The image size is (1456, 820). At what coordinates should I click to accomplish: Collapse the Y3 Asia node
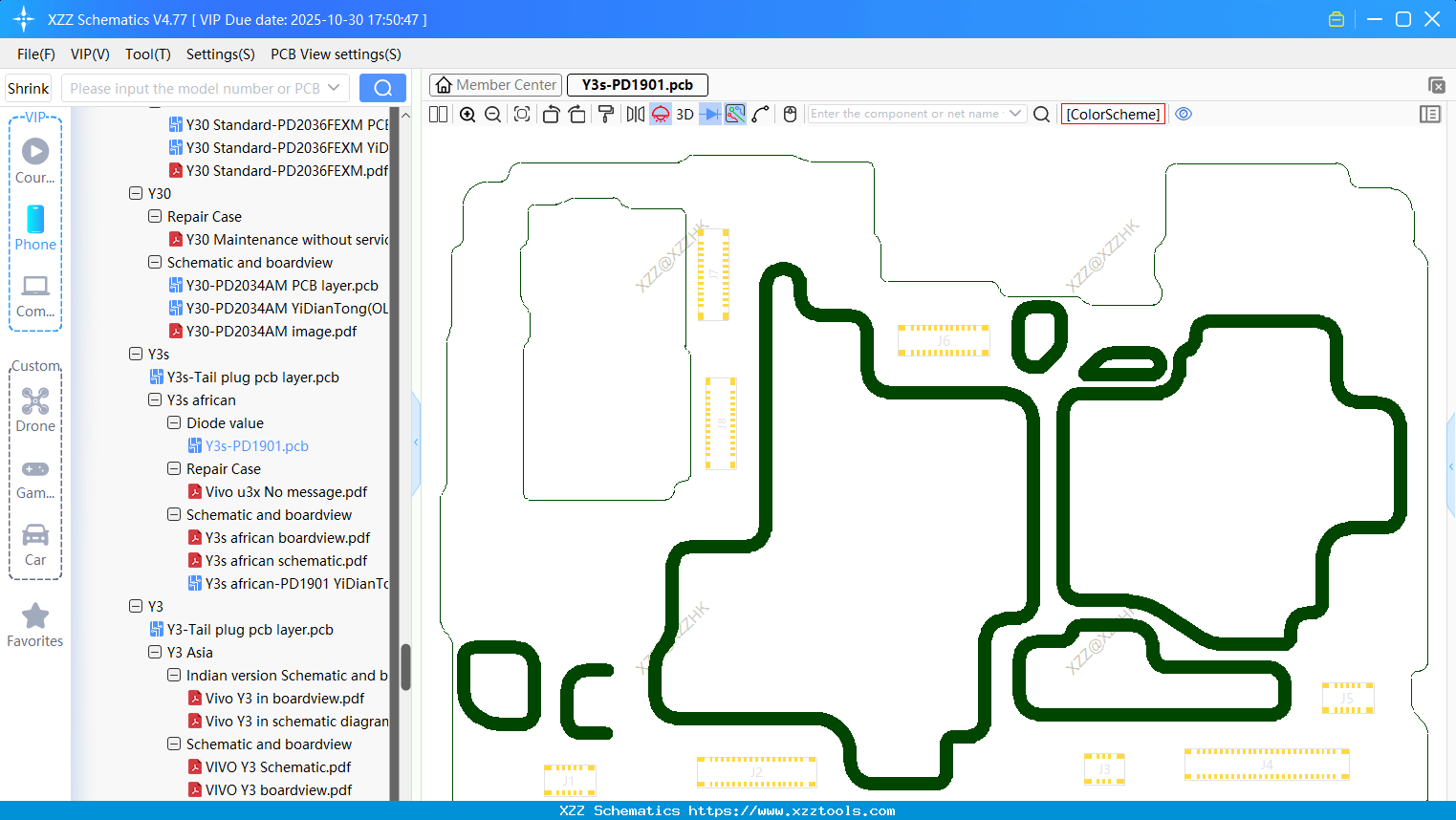click(x=155, y=652)
